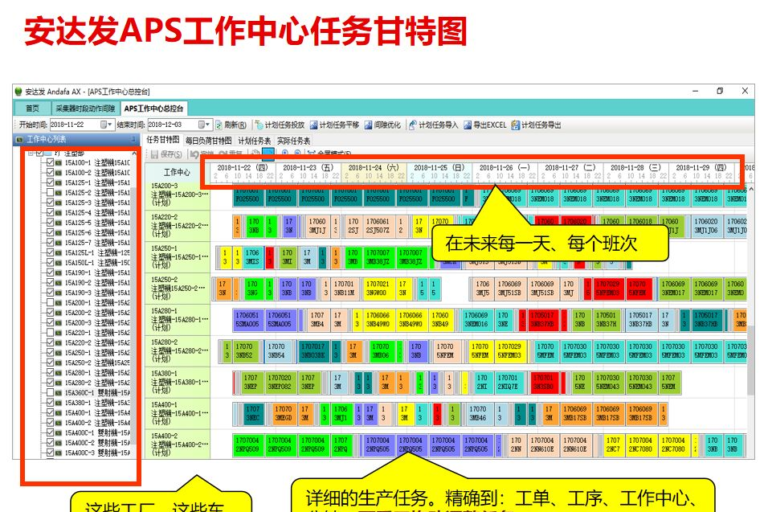Check the unchecked 15A125-2 checkbox
The height and width of the screenshot is (512, 768).
(x=50, y=193)
